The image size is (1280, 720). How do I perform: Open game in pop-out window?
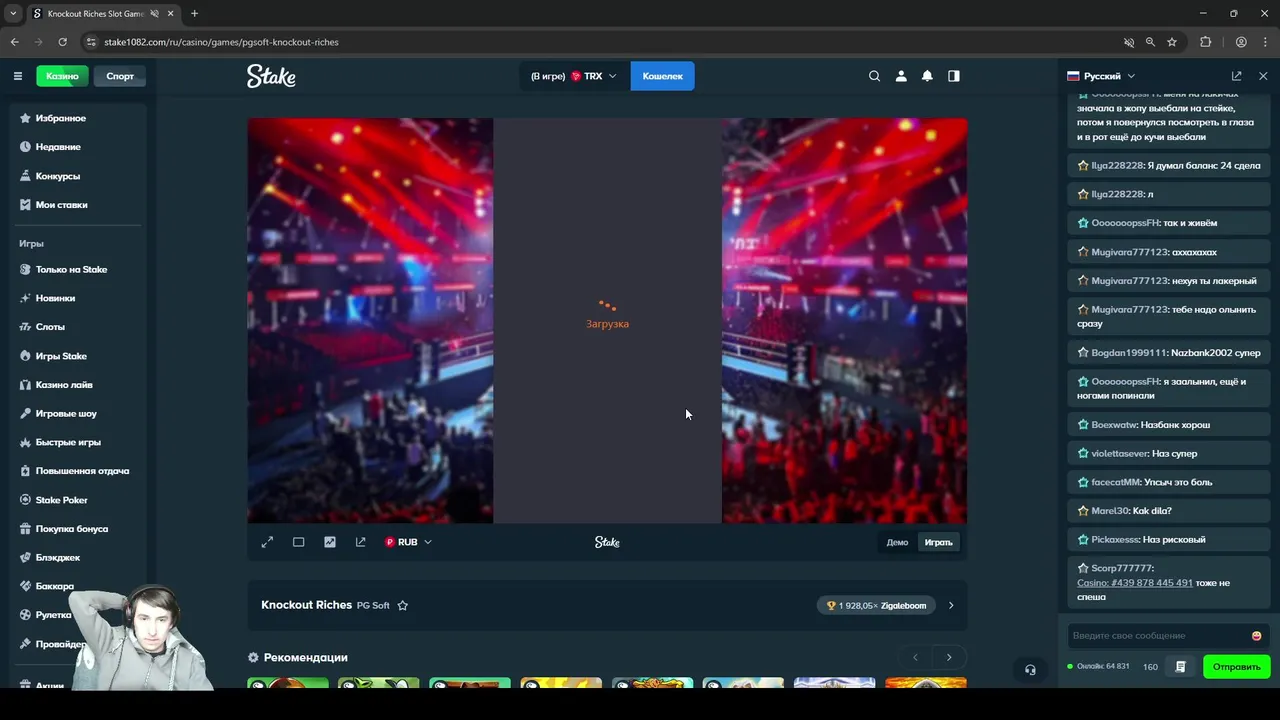tap(361, 542)
